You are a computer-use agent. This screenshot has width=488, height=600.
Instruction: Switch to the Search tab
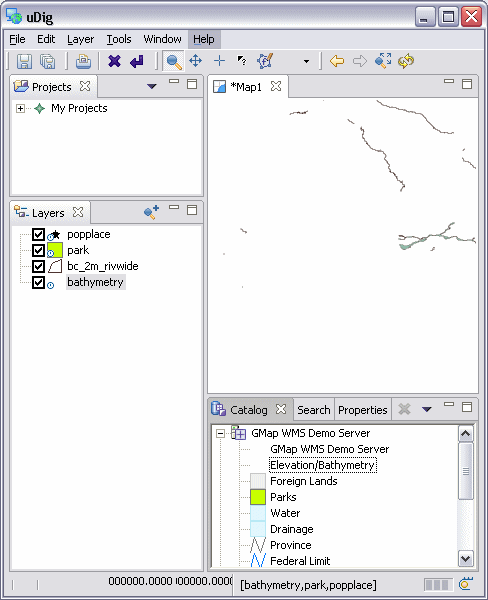tap(313, 410)
